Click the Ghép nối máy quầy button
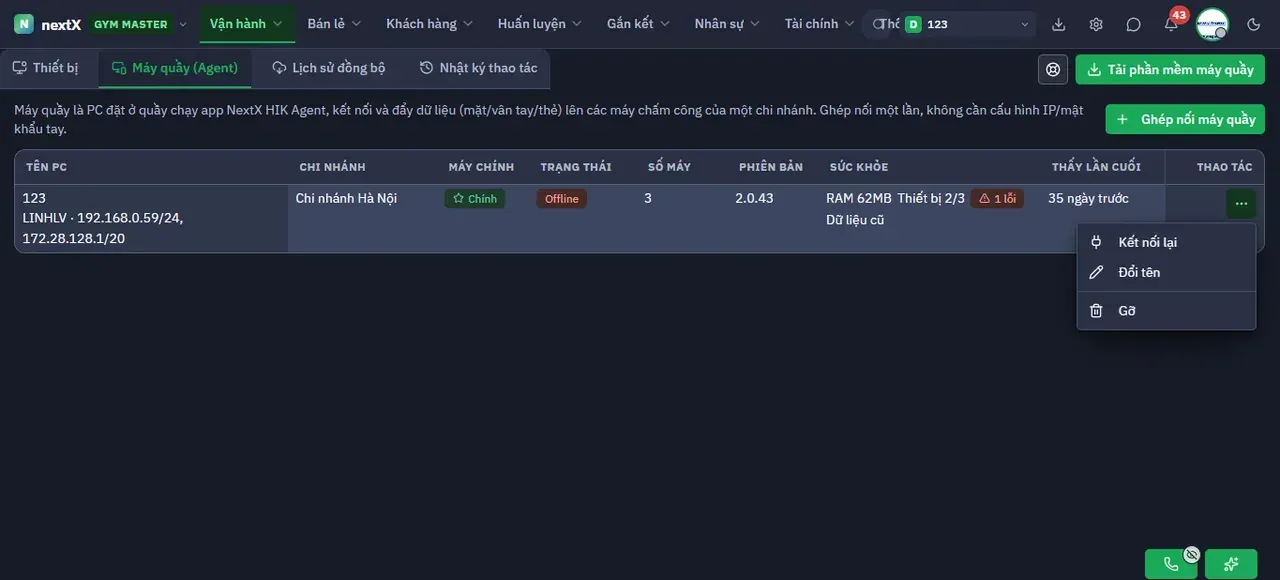 (1185, 119)
